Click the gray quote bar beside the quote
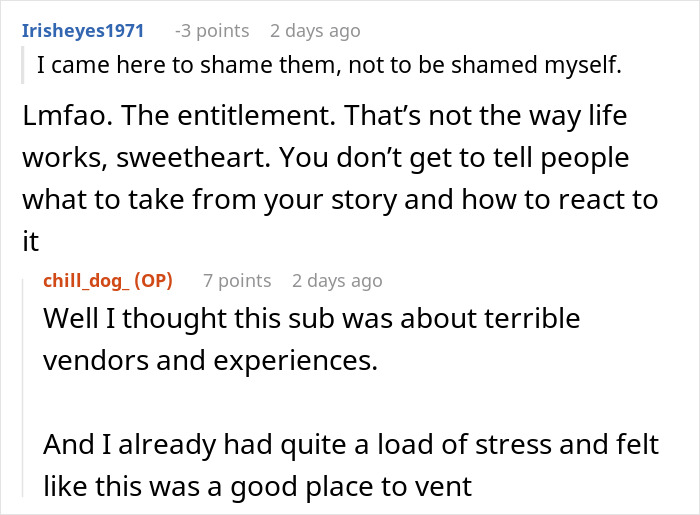700x515 pixels. tap(26, 66)
